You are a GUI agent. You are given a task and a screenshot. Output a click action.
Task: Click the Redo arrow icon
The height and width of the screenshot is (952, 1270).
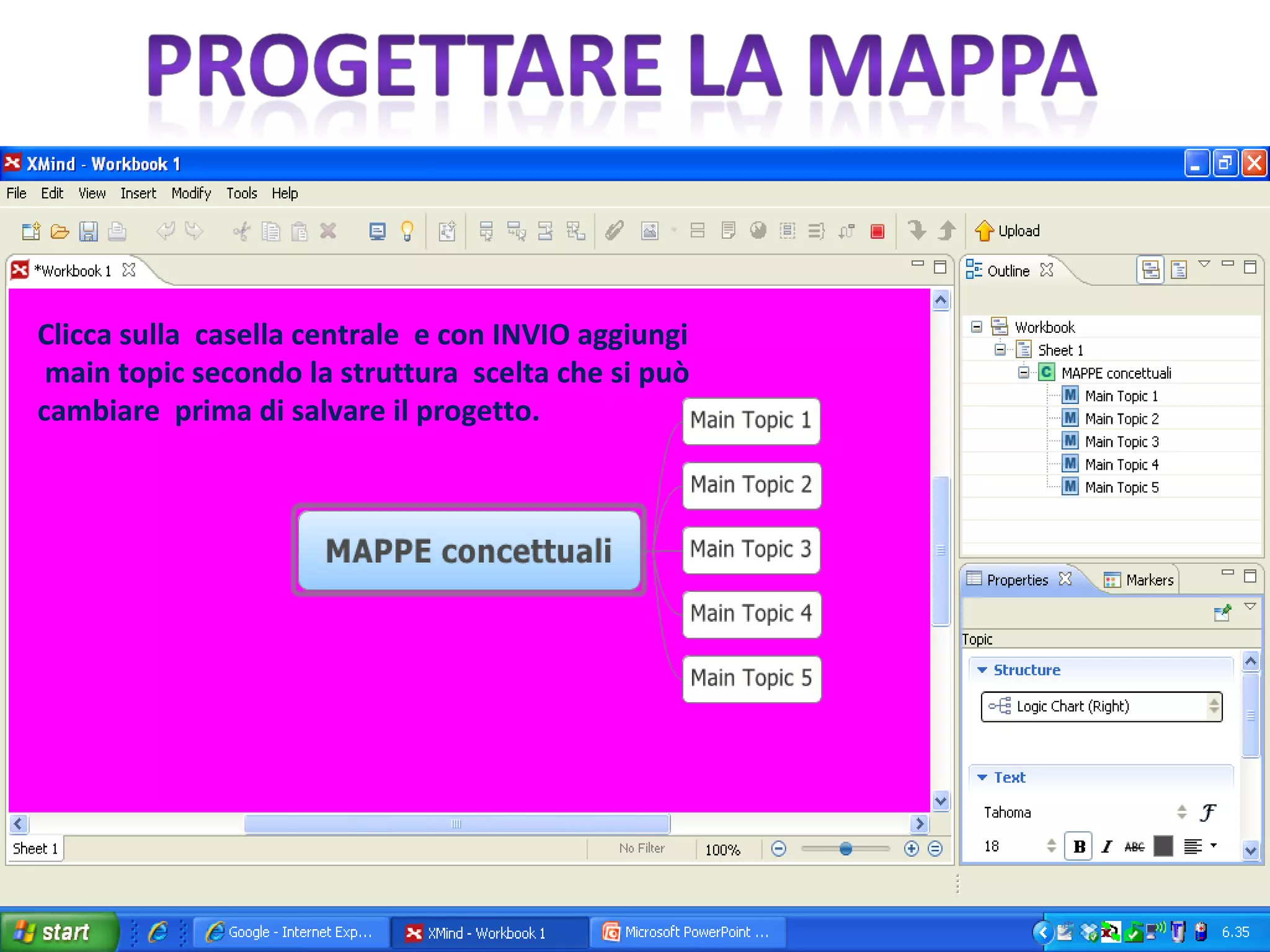pos(194,232)
